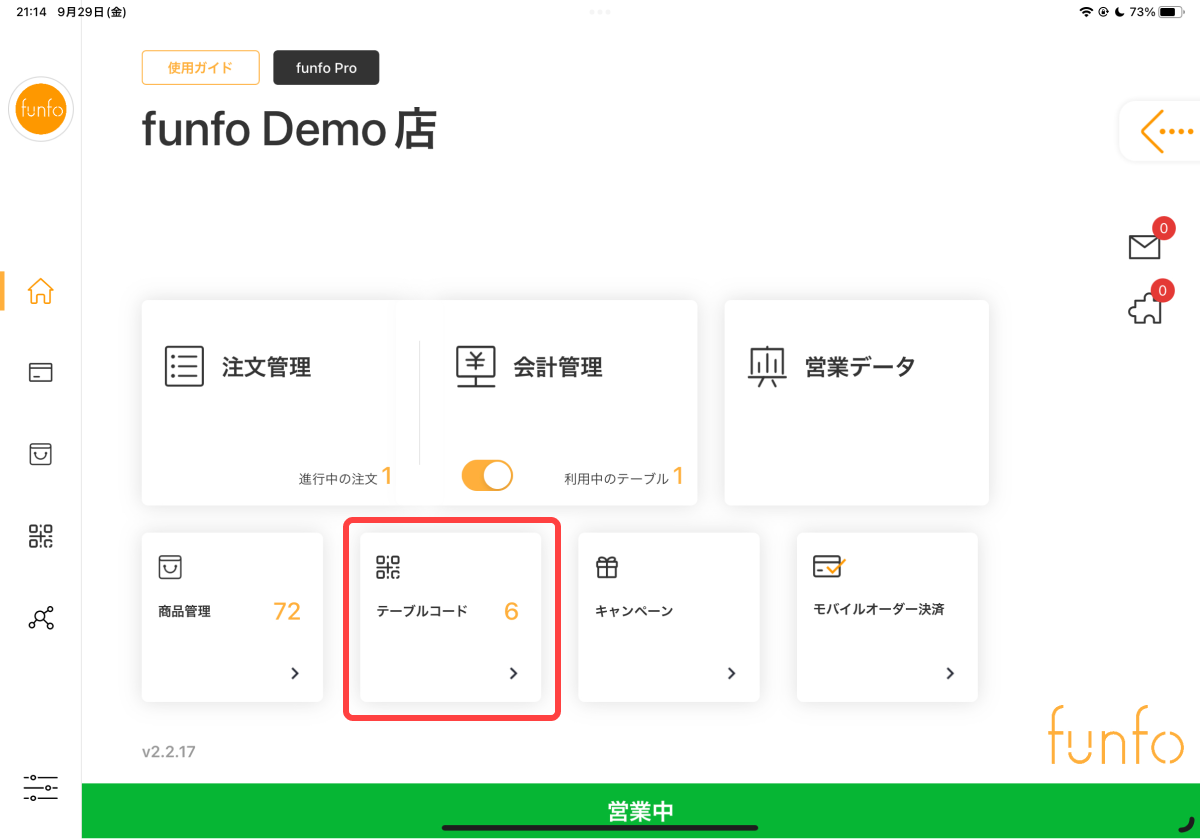Viewport: 1200px width, 839px height.
Task: Click the 営業データ chart board icon
Action: (x=767, y=367)
